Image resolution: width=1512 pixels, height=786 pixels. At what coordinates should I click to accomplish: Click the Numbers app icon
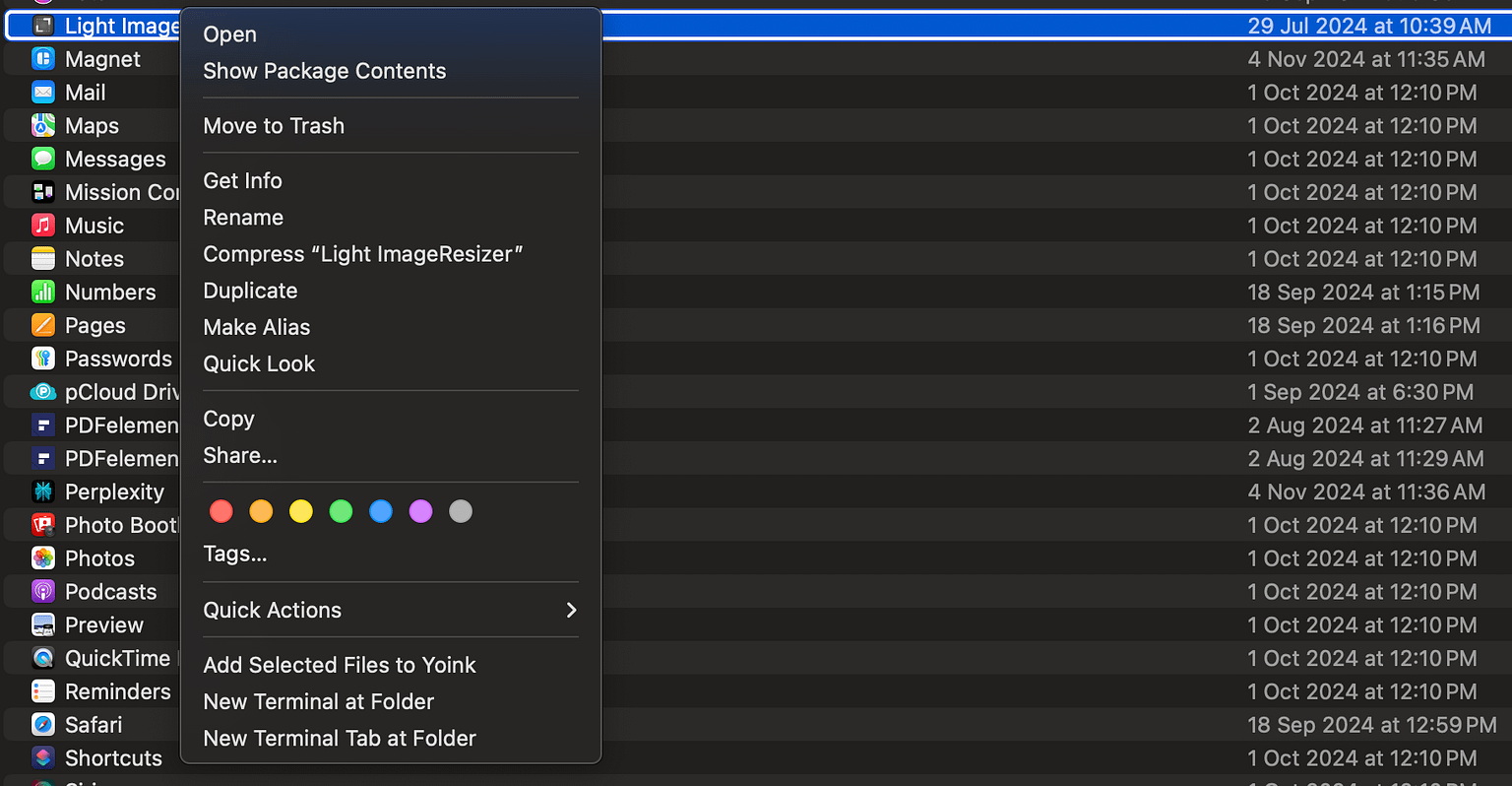click(x=43, y=292)
